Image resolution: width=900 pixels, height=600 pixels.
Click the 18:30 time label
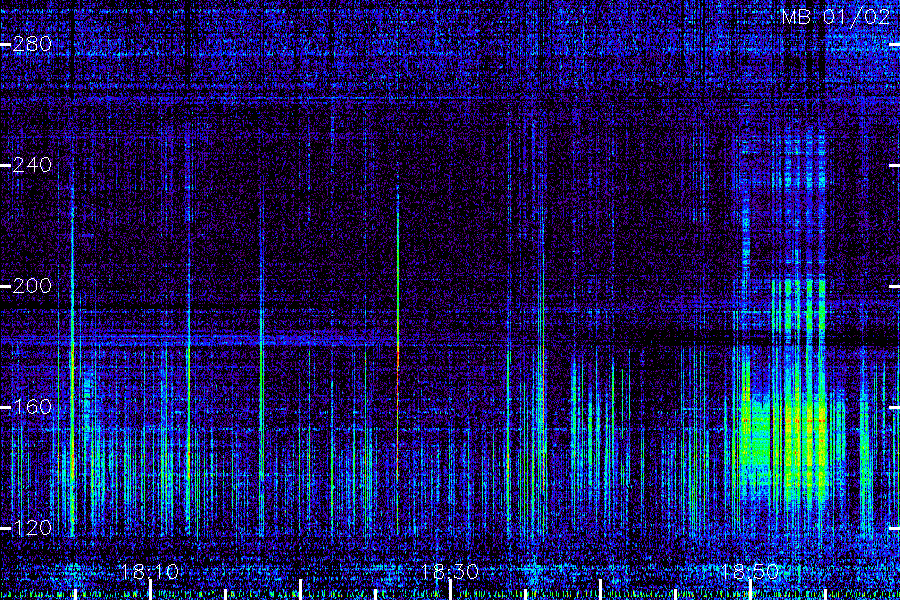pos(449,572)
